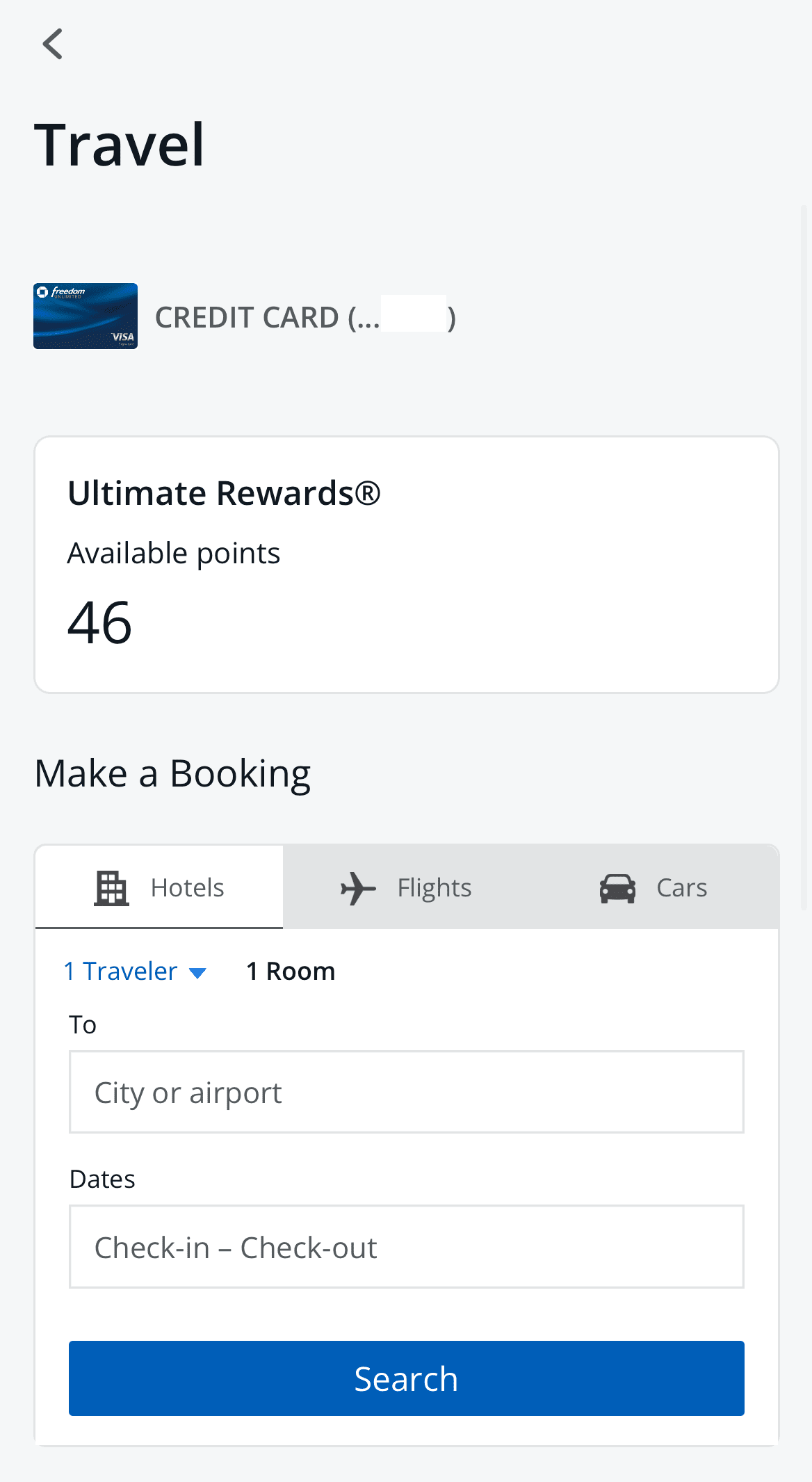Screen dimensions: 812x1482
Task: Click the building icon on Hotels tab
Action: [111, 887]
